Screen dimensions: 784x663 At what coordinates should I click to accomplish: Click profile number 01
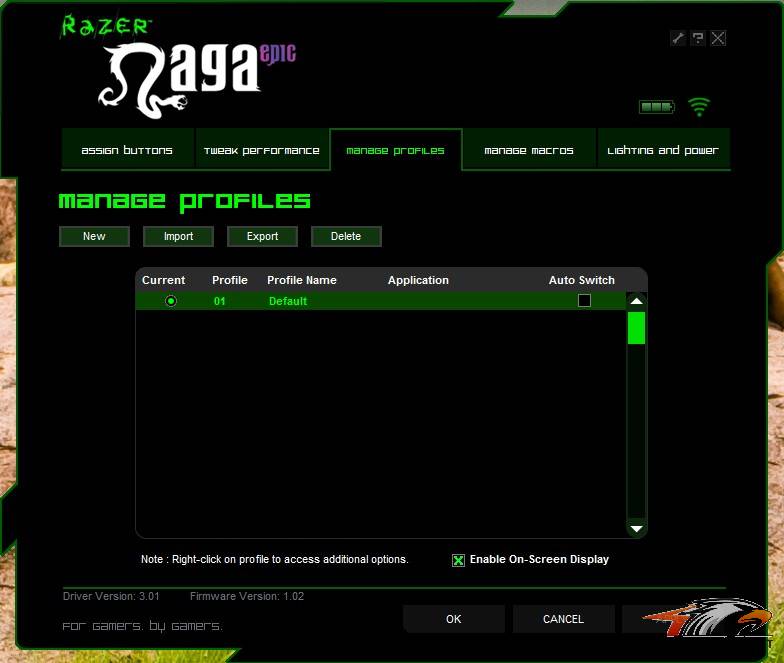[220, 301]
